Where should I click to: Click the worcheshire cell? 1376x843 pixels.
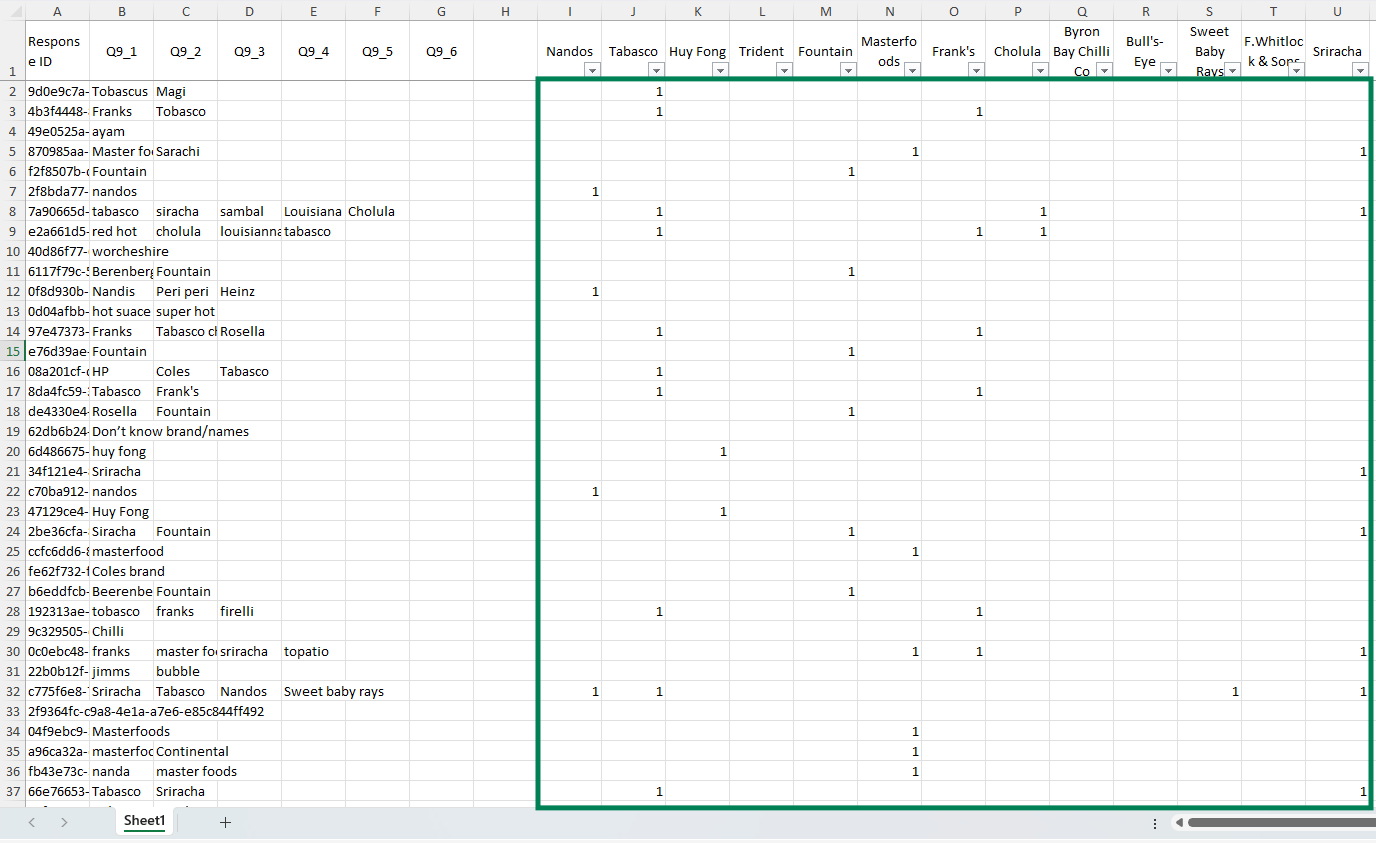coord(121,251)
